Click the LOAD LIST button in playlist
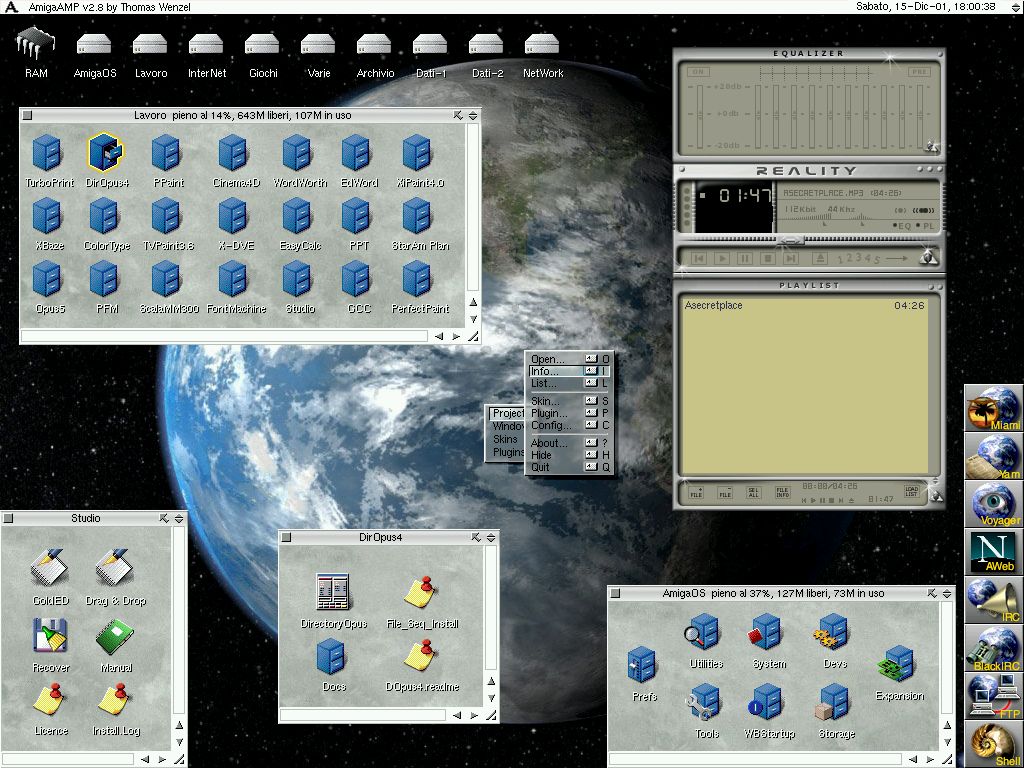 tap(911, 492)
